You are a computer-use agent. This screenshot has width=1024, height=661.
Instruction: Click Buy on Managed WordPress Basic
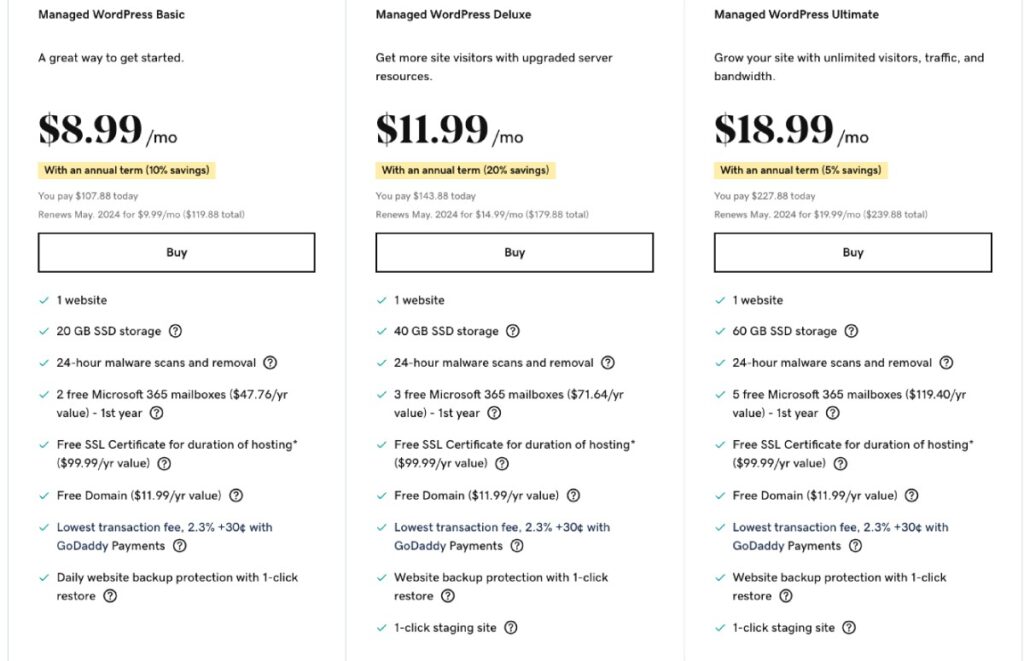(176, 252)
